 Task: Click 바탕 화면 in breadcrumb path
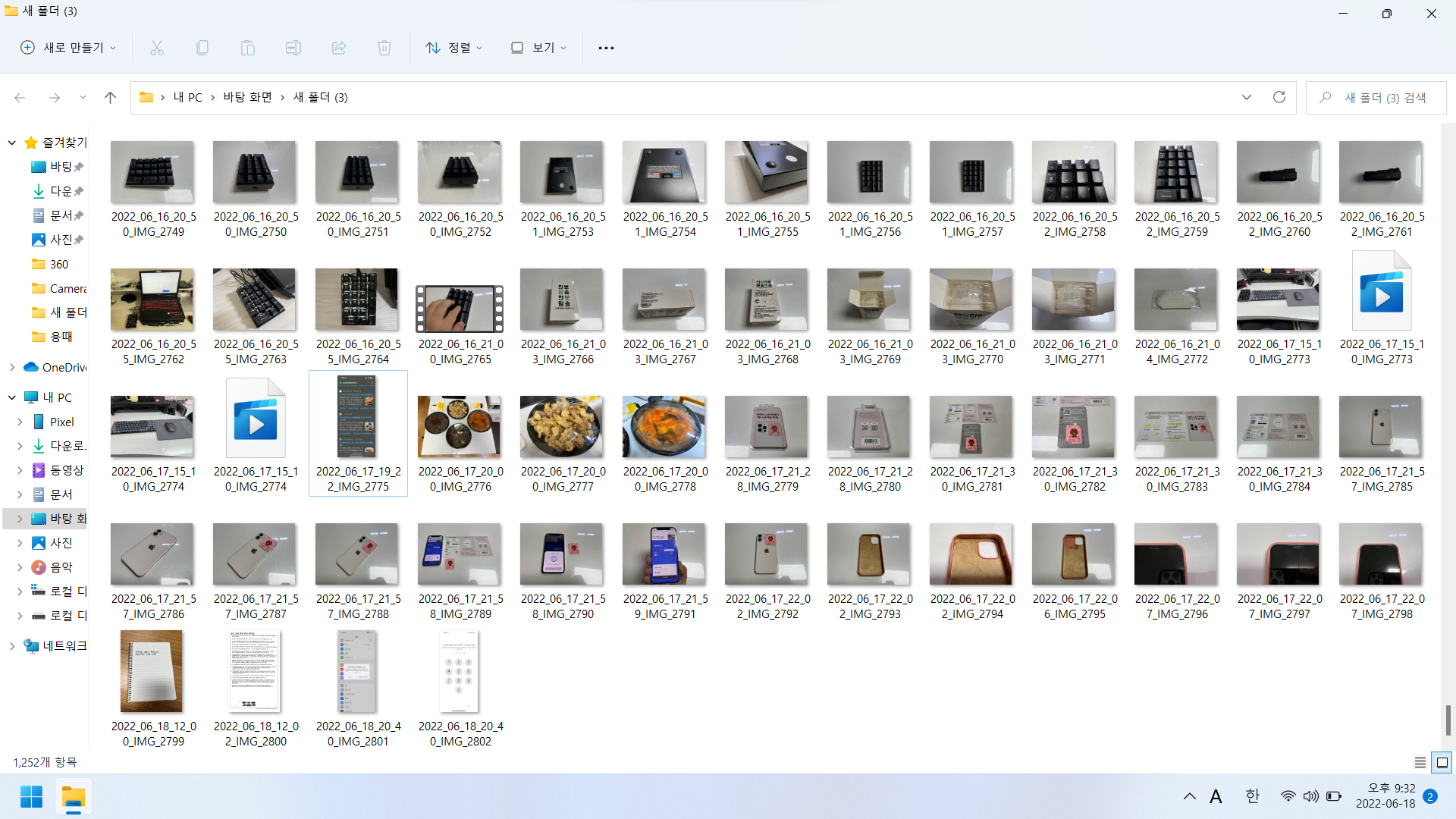pyautogui.click(x=247, y=97)
